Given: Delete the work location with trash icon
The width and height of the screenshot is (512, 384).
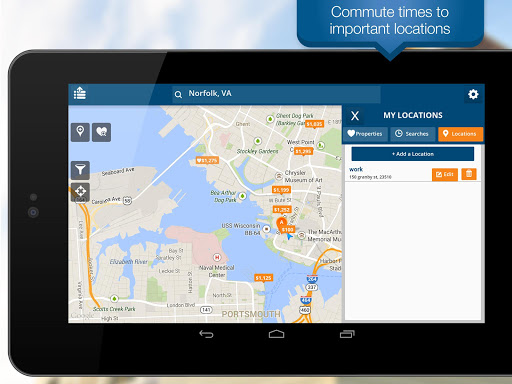Looking at the screenshot, I should tap(469, 174).
